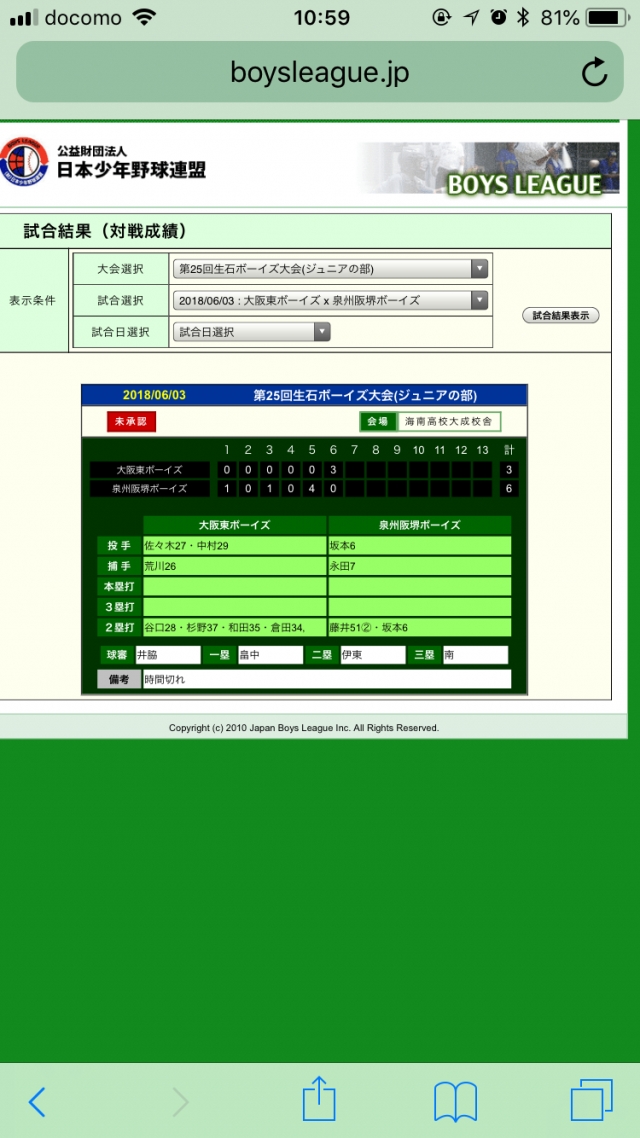Tap the 泉州阪堺ボーイズ column header
Viewport: 640px width, 1138px height.
[x=419, y=525]
